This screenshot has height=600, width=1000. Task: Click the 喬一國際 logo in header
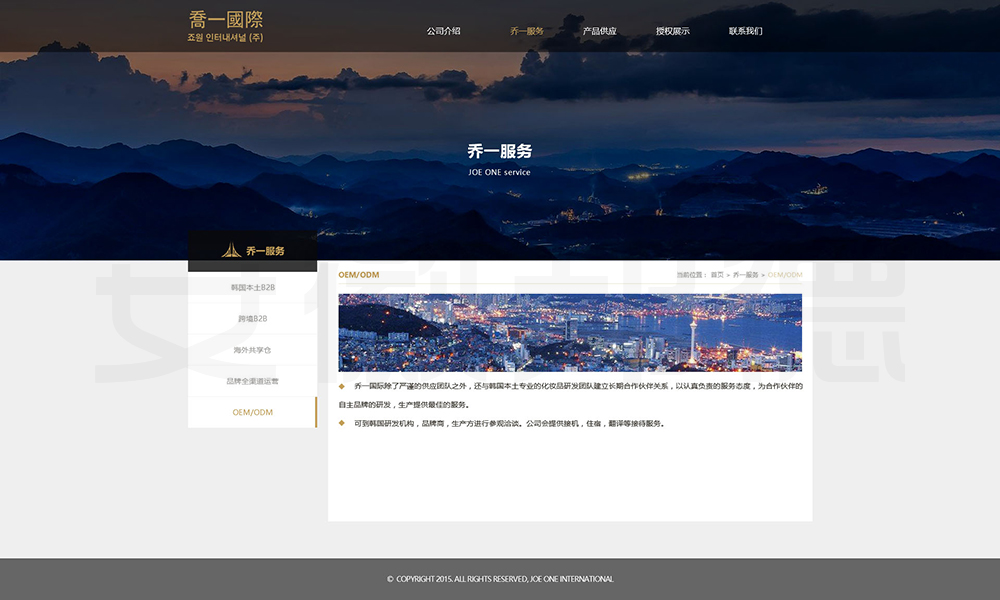(226, 26)
